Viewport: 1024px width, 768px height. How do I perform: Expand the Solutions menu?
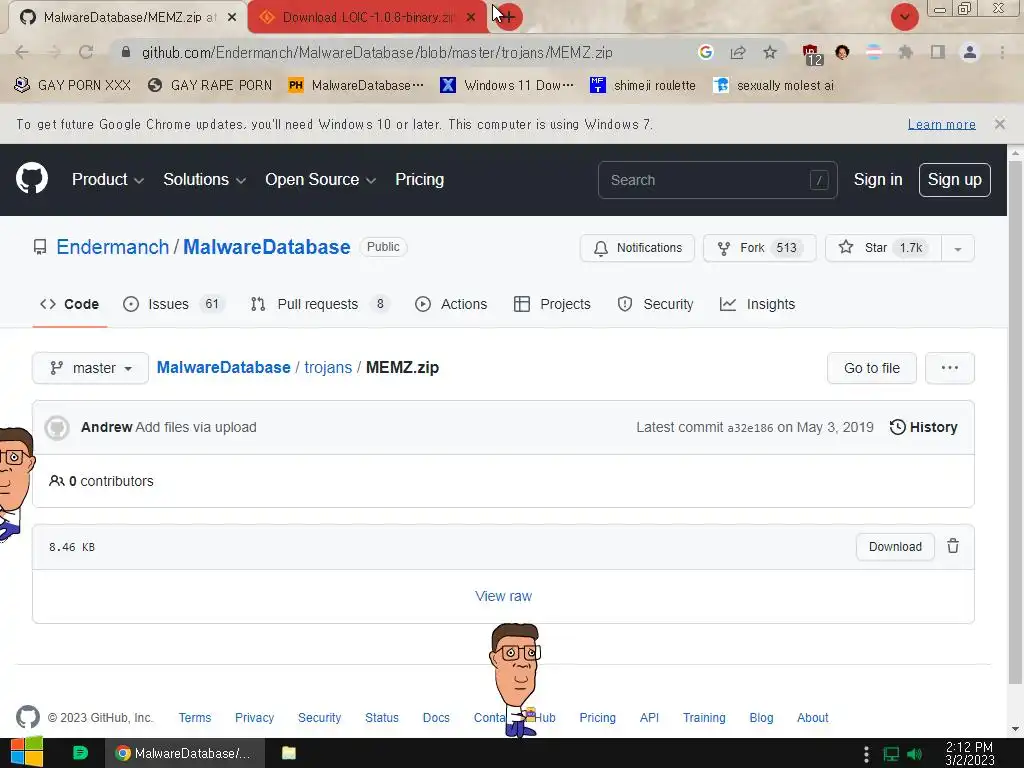tap(204, 180)
